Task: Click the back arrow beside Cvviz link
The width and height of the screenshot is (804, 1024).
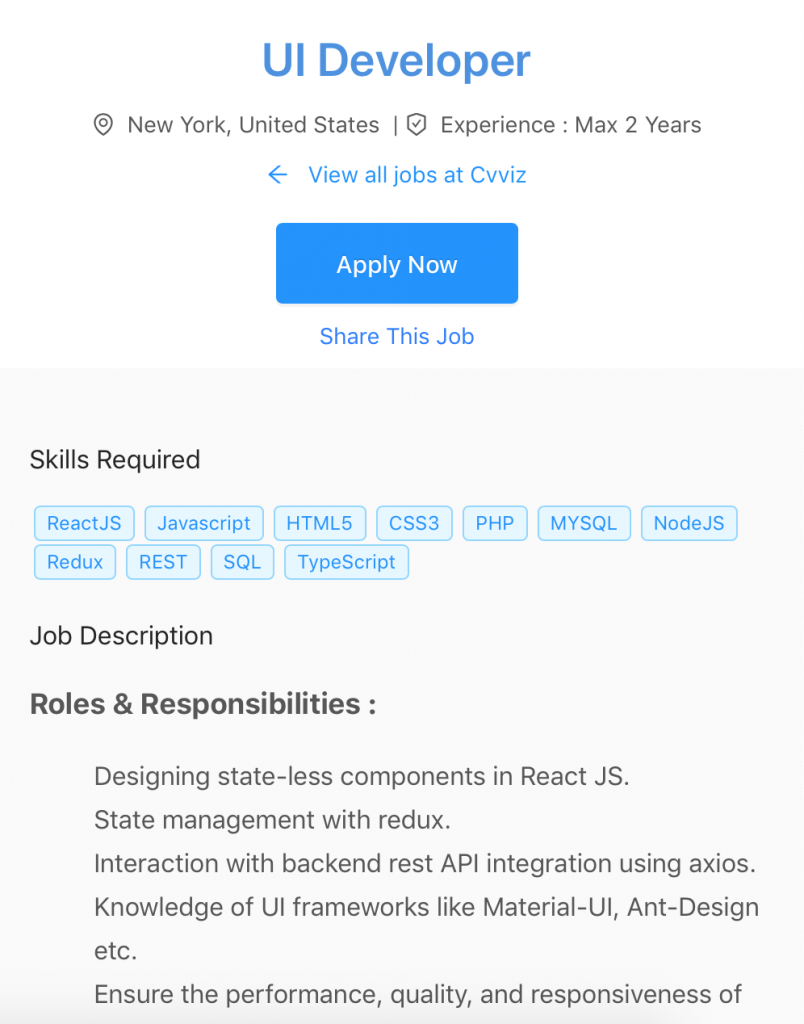Action: [277, 175]
